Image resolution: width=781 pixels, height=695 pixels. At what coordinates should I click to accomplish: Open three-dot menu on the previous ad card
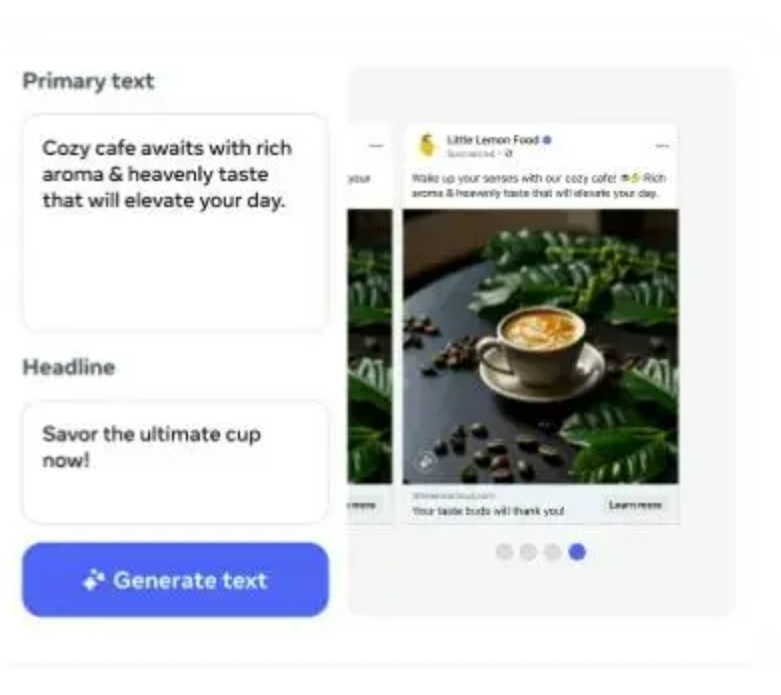(377, 146)
